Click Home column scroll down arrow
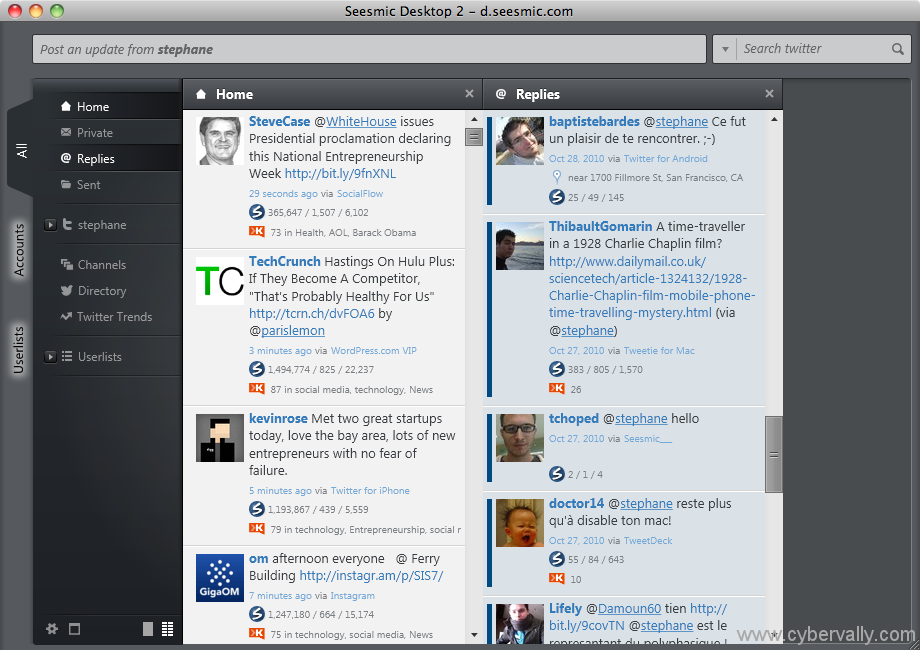The image size is (920, 650). coord(474,635)
